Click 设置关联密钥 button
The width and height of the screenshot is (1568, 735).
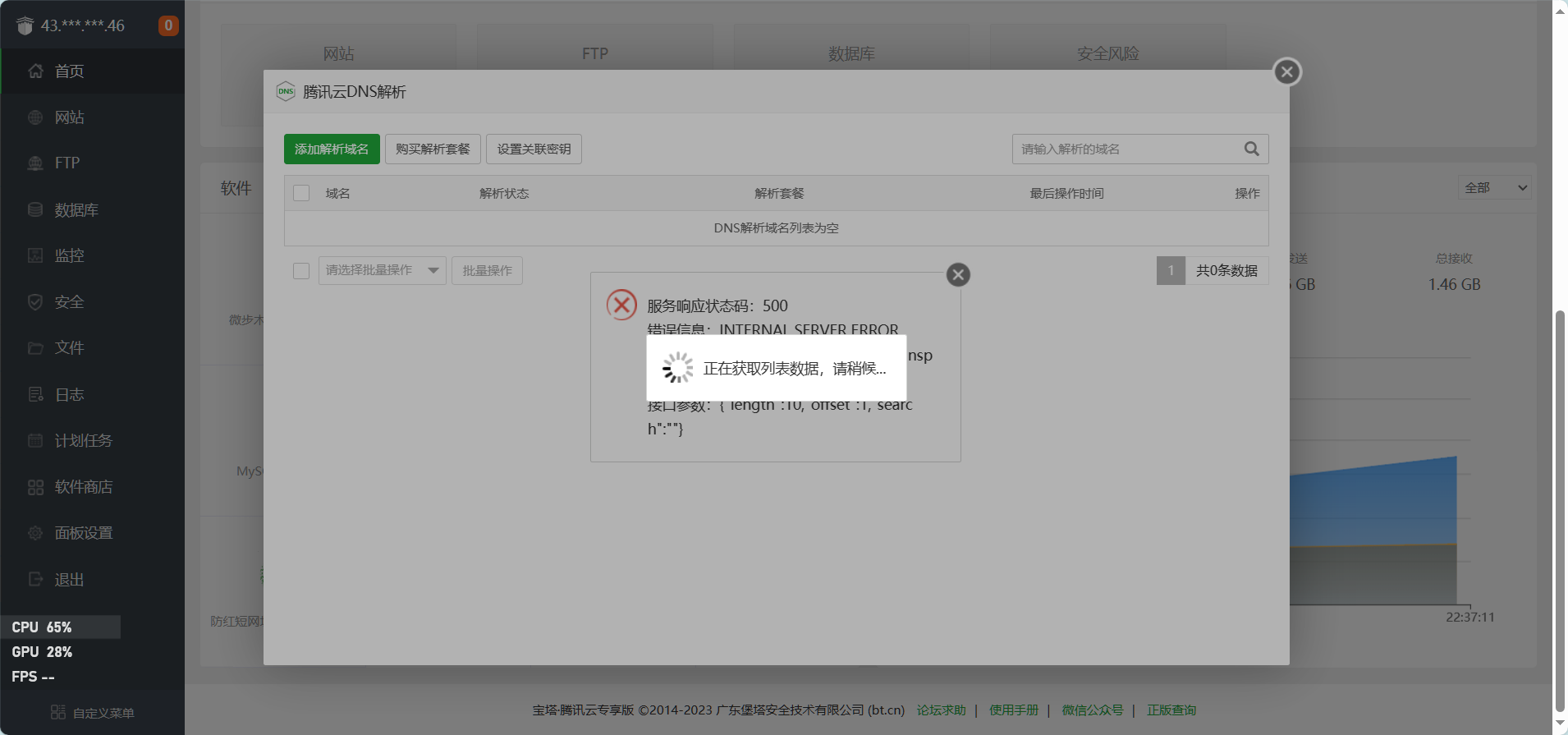click(534, 149)
